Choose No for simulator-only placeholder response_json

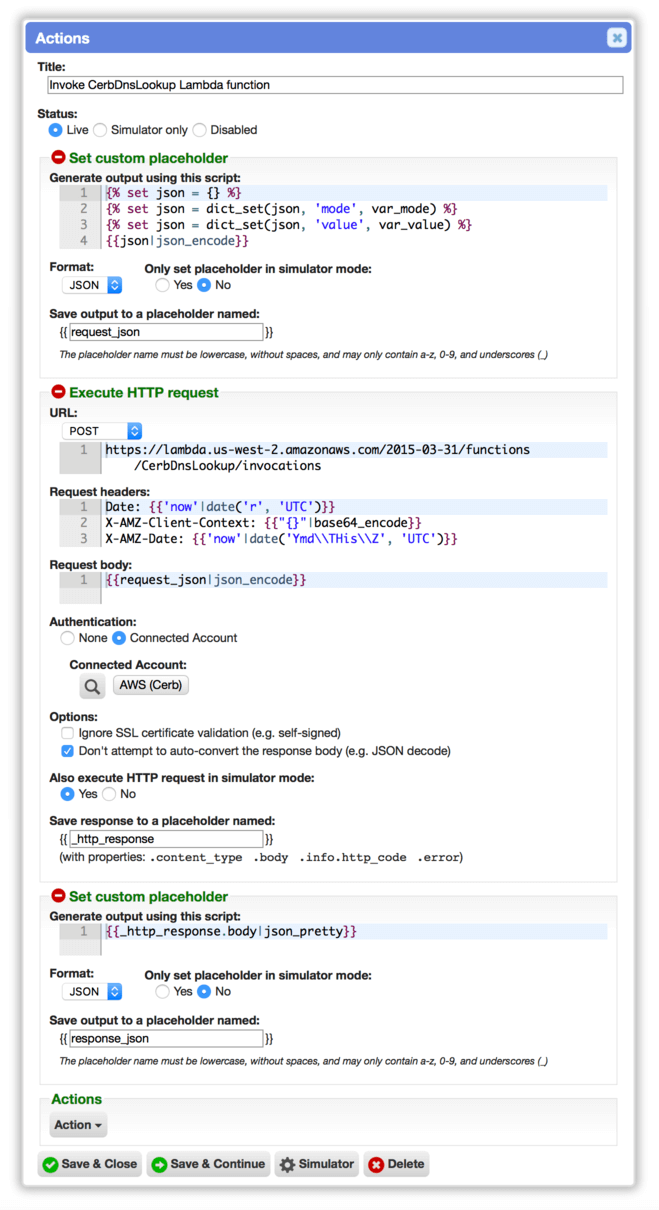tap(204, 991)
